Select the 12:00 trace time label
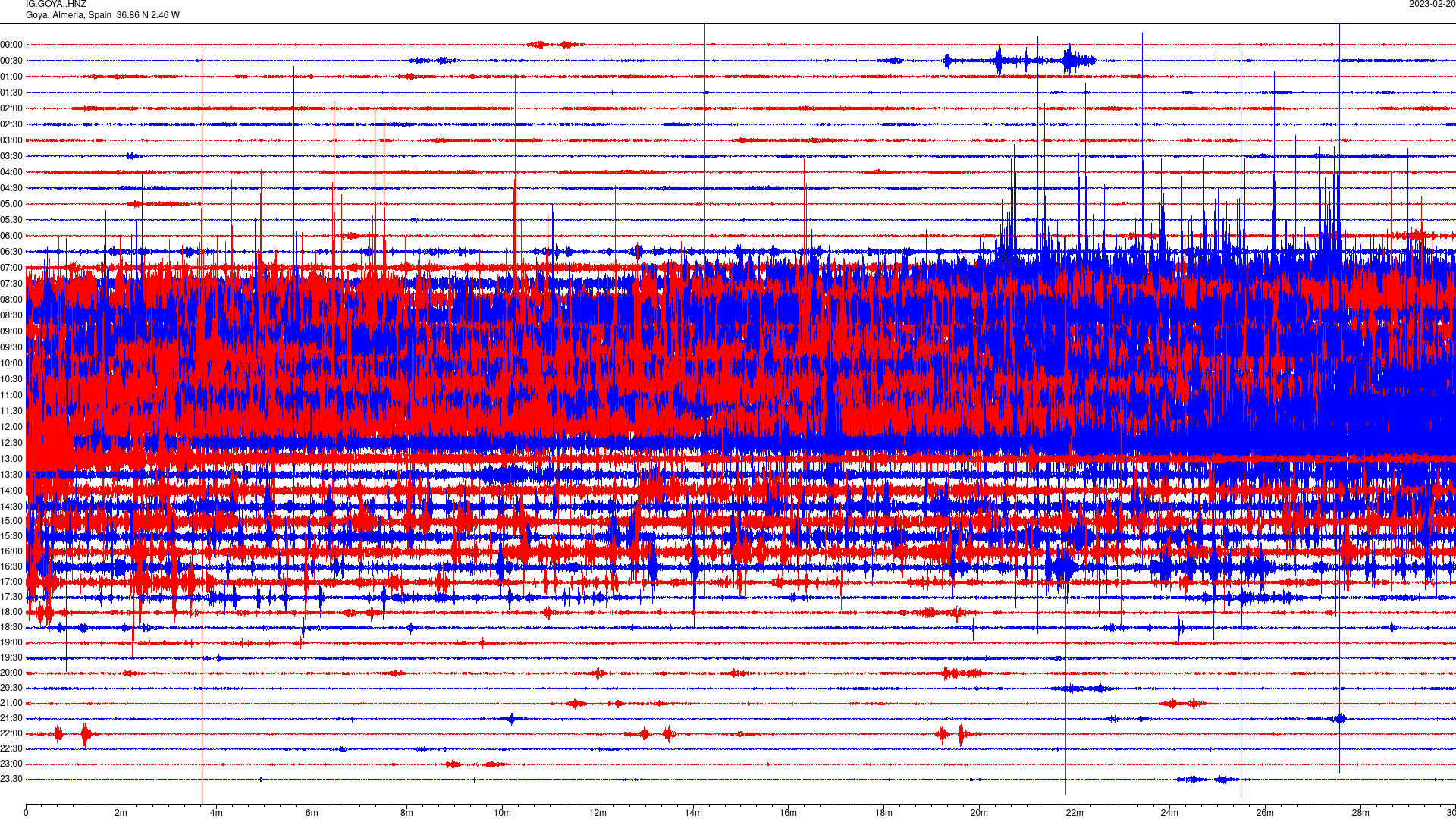This screenshot has height=819, width=1456. click(11, 427)
